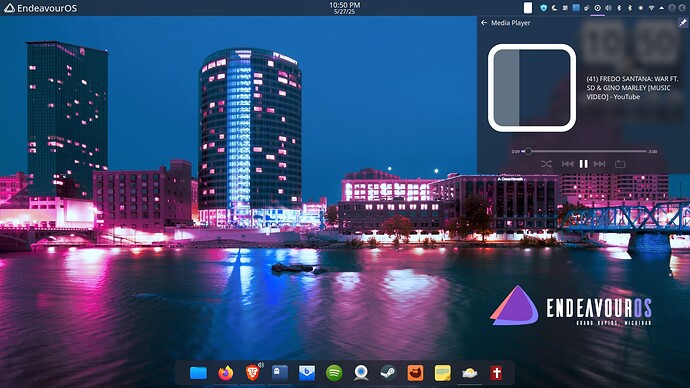This screenshot has height=388, width=690.
Task: Seek along the media position slider track
Action: [x=584, y=151]
